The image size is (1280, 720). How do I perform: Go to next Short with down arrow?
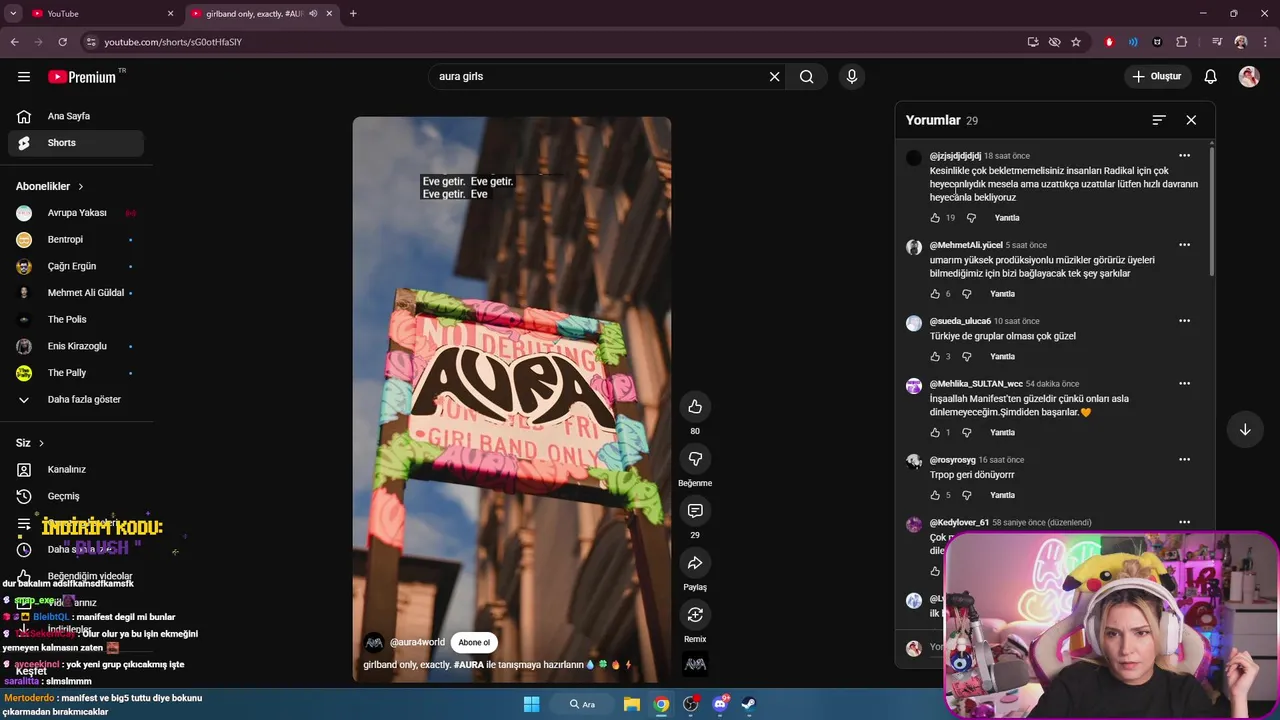(x=1245, y=430)
